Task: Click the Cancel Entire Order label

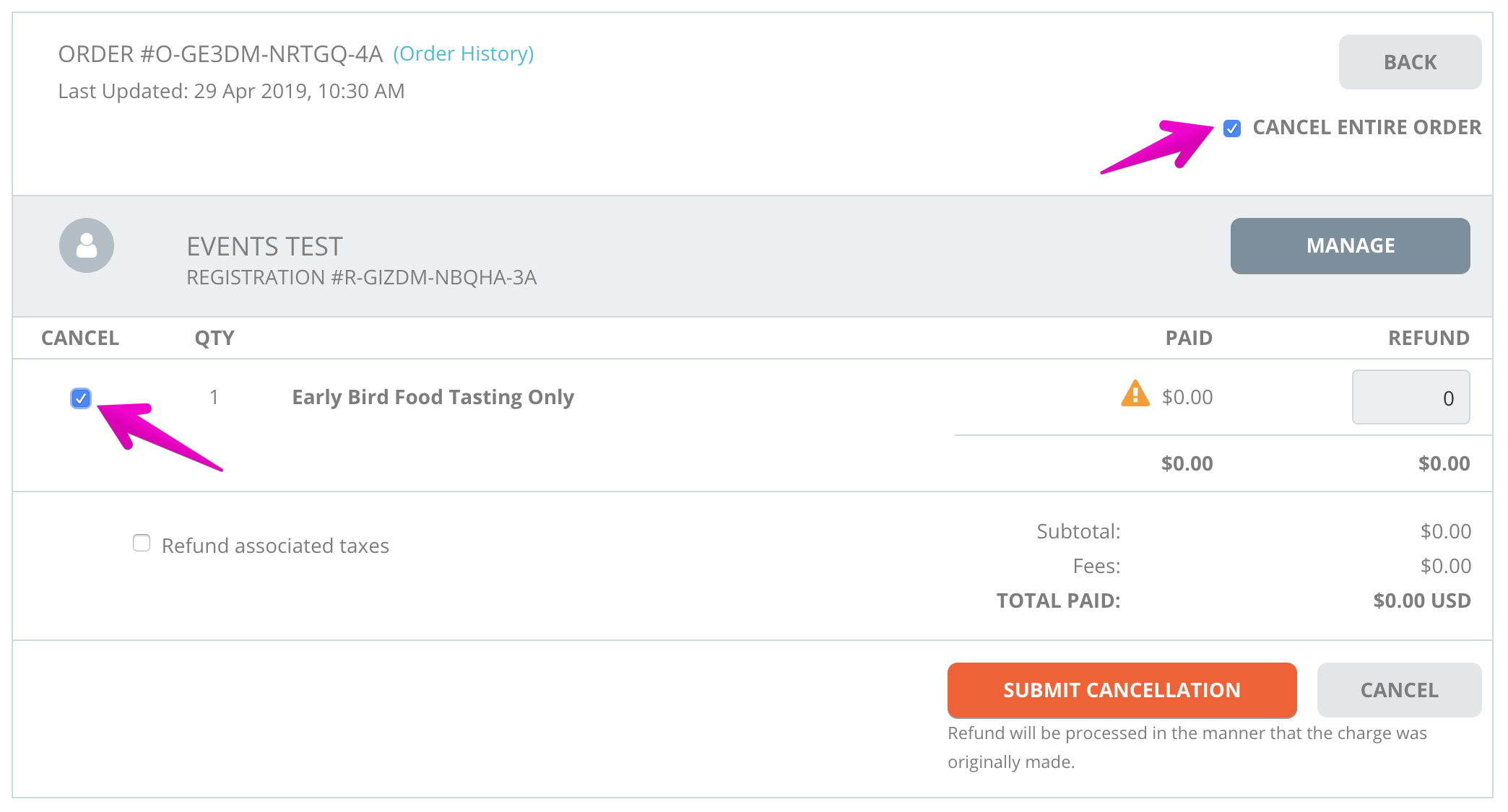Action: pos(1366,128)
